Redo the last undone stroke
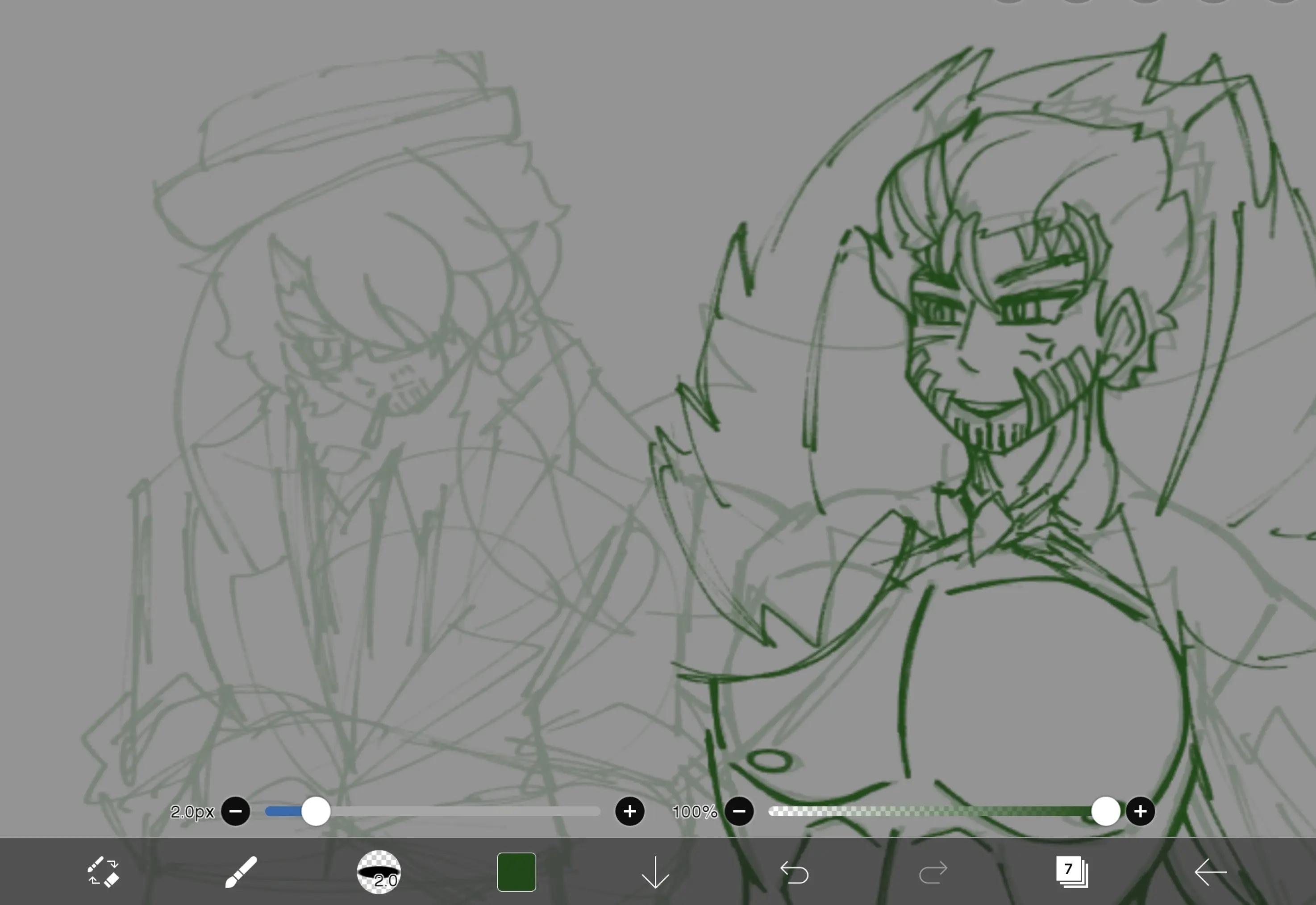This screenshot has height=905, width=1316. pyautogui.click(x=933, y=873)
